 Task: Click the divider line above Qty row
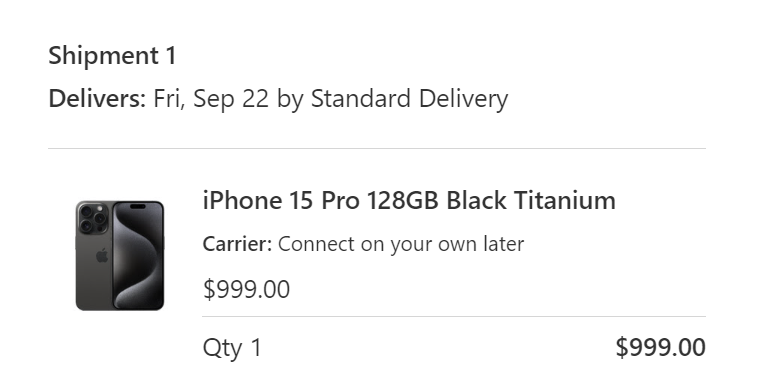click(x=454, y=316)
